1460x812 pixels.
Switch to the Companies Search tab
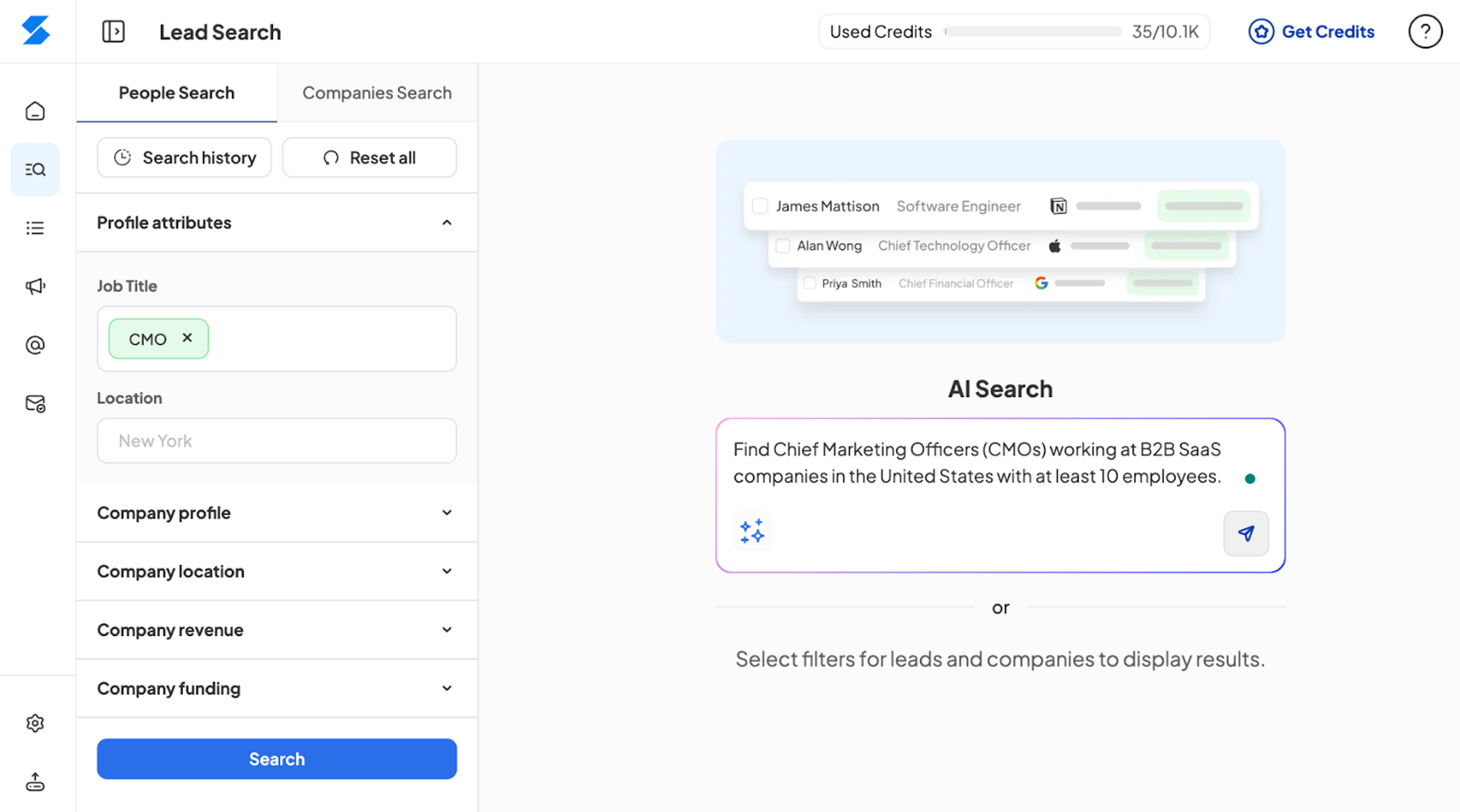[377, 93]
